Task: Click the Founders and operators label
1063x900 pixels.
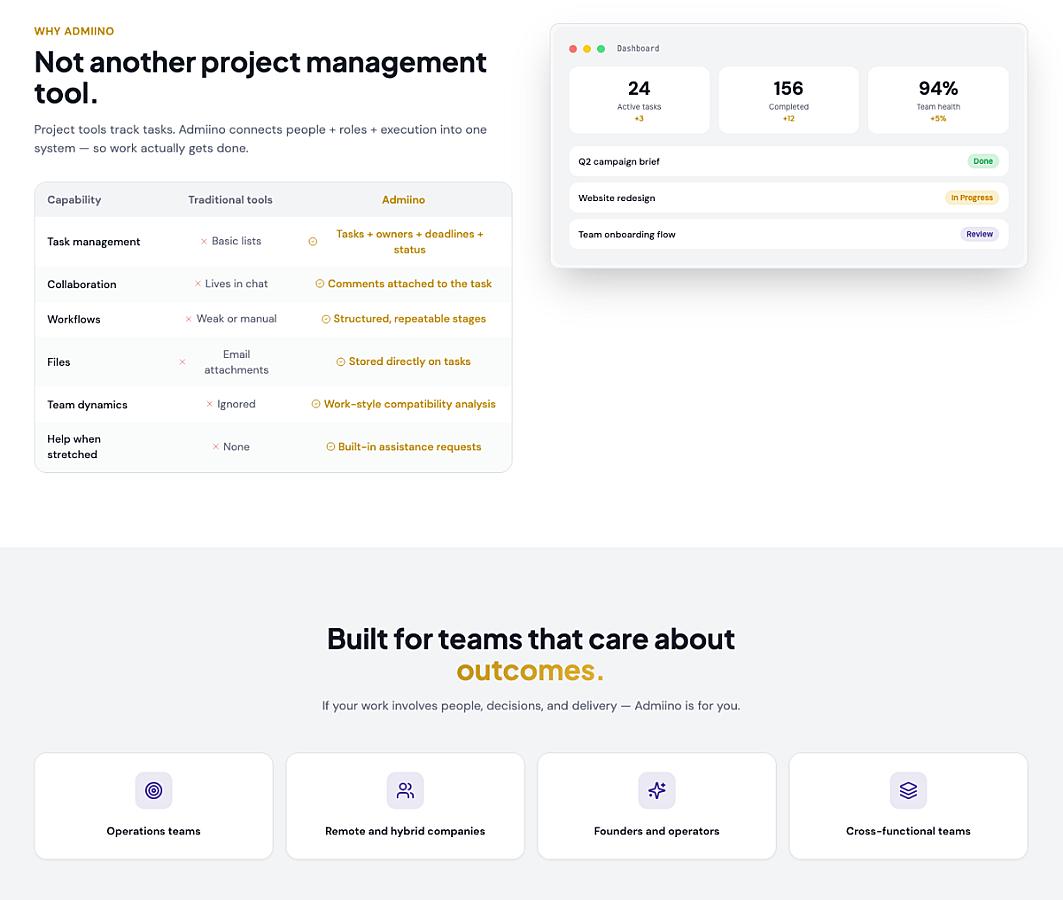Action: (x=657, y=831)
